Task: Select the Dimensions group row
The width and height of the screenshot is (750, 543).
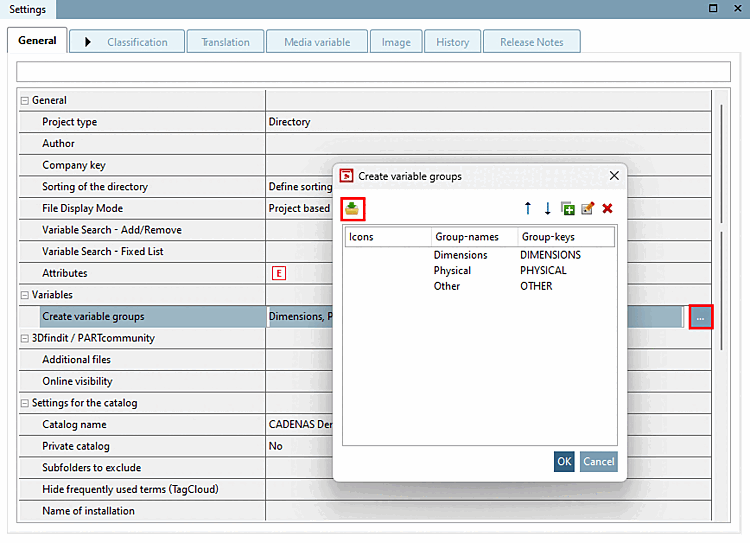Action: point(480,255)
